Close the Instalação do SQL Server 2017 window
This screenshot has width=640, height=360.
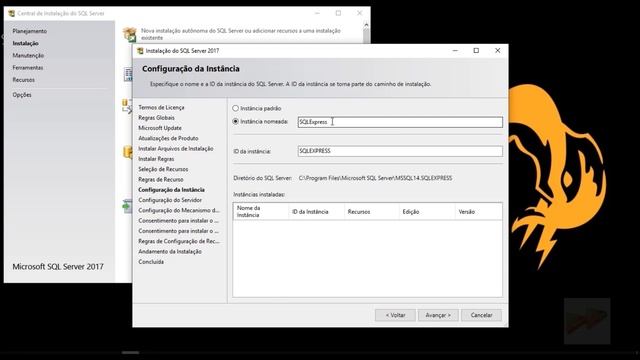(497, 51)
